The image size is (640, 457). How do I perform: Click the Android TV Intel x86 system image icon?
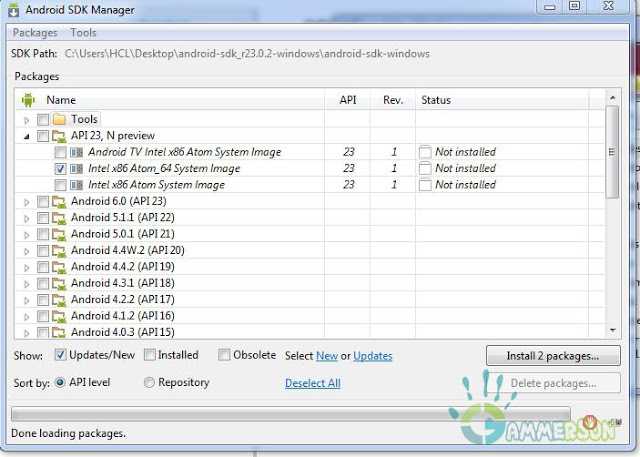(77, 152)
